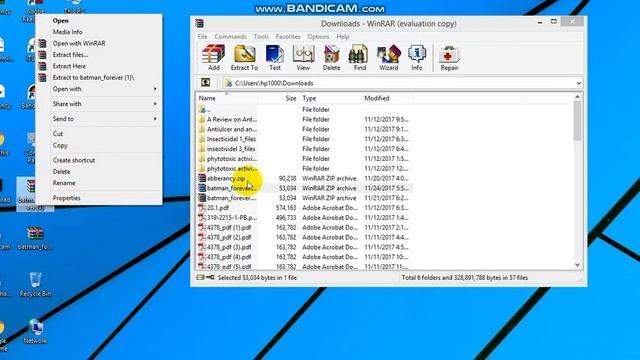Screen dimensions: 640x360
Task: Expand the Open with submenu
Action: [99, 89]
